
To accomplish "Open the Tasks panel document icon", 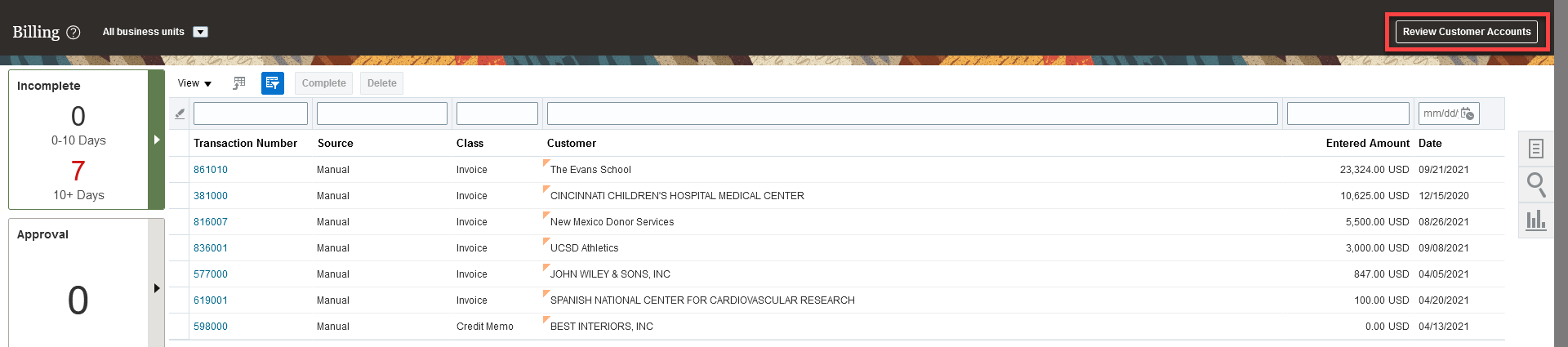I will click(x=1536, y=149).
